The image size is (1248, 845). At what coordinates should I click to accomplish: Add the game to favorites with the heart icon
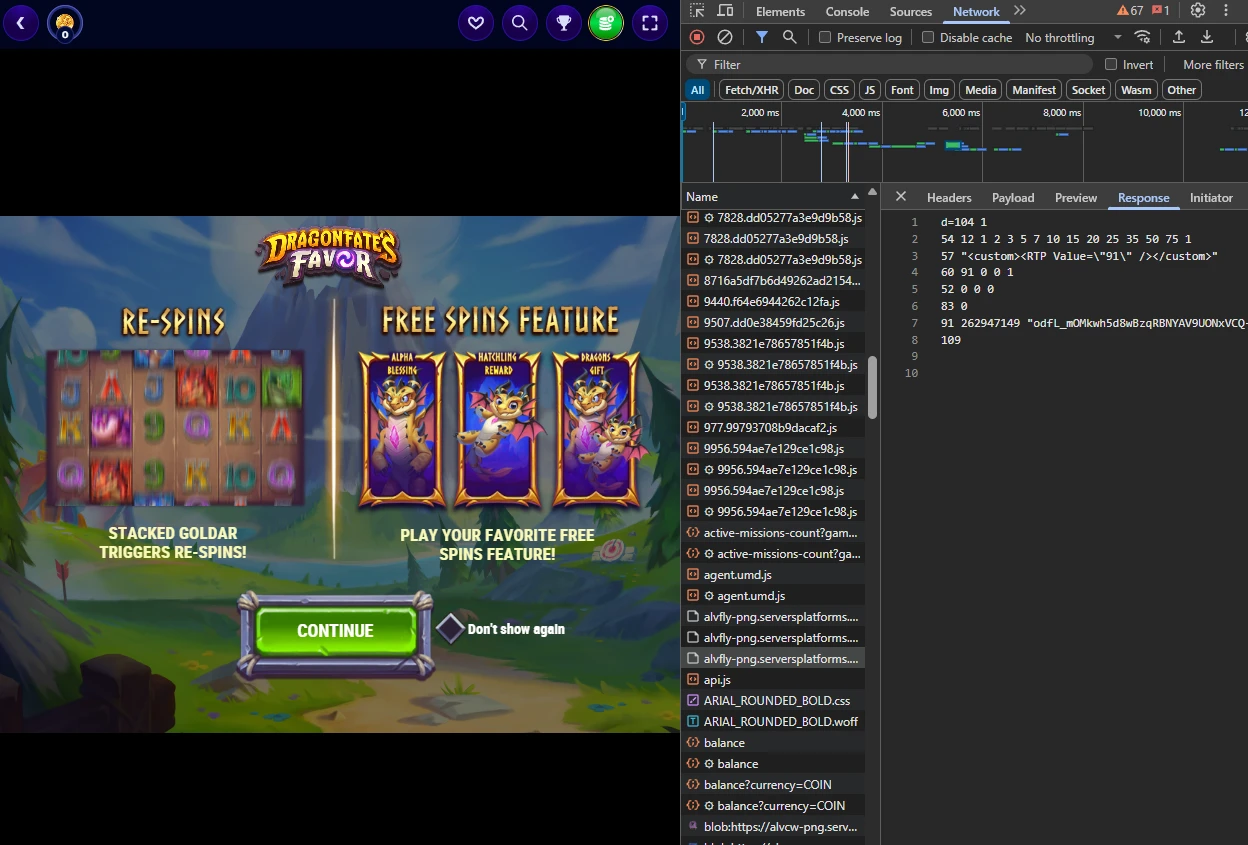point(476,22)
